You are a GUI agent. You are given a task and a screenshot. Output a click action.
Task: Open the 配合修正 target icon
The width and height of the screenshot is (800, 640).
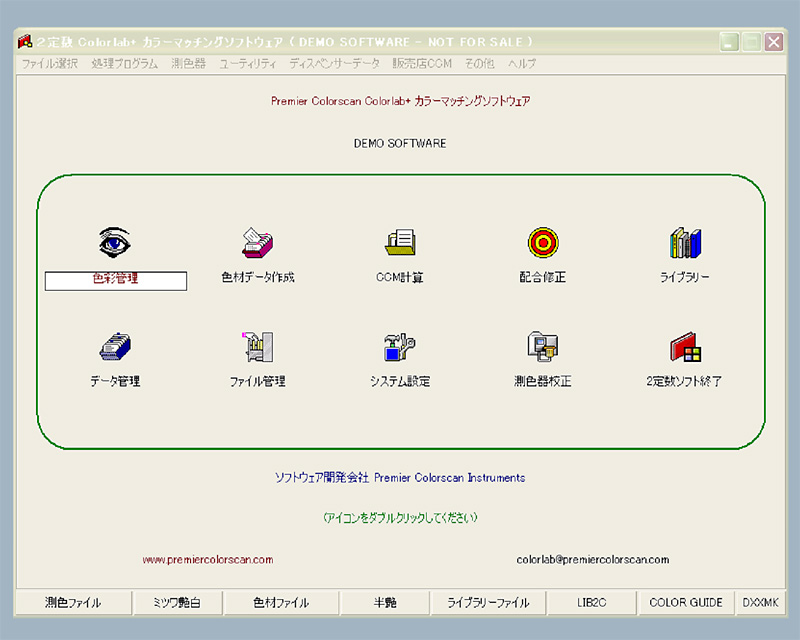click(543, 243)
